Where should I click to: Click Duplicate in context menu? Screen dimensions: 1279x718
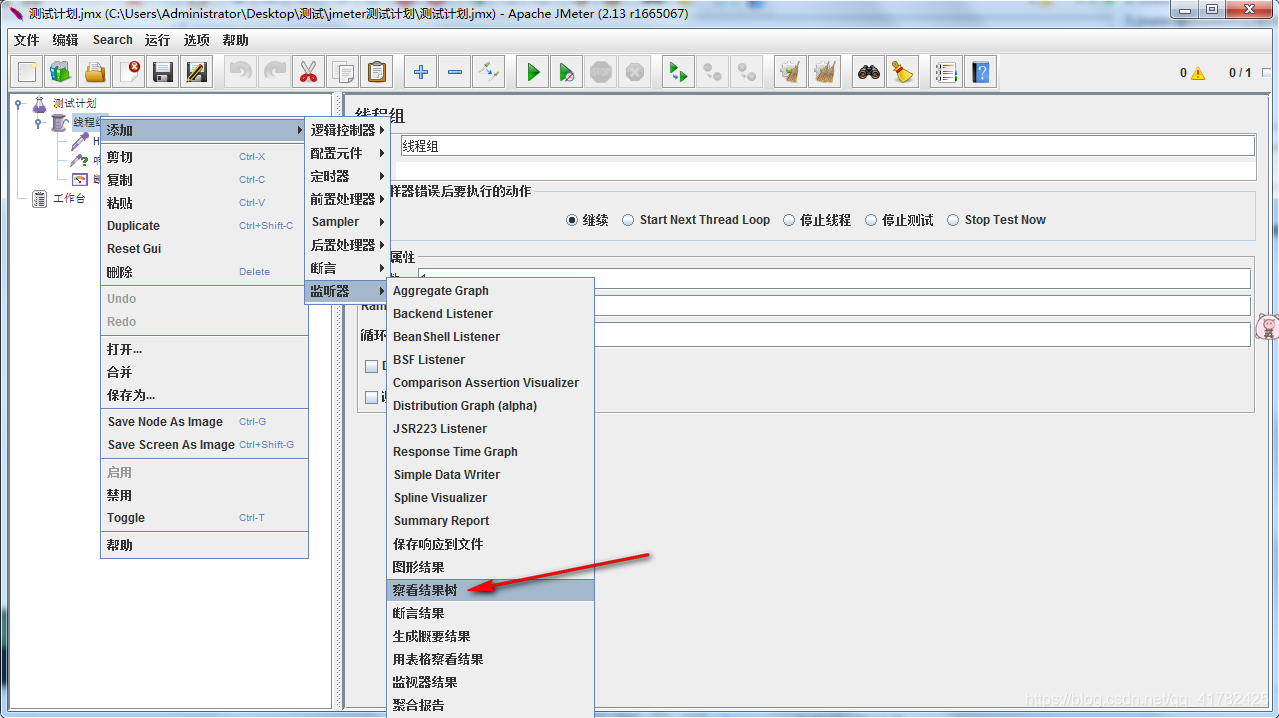[205, 226]
